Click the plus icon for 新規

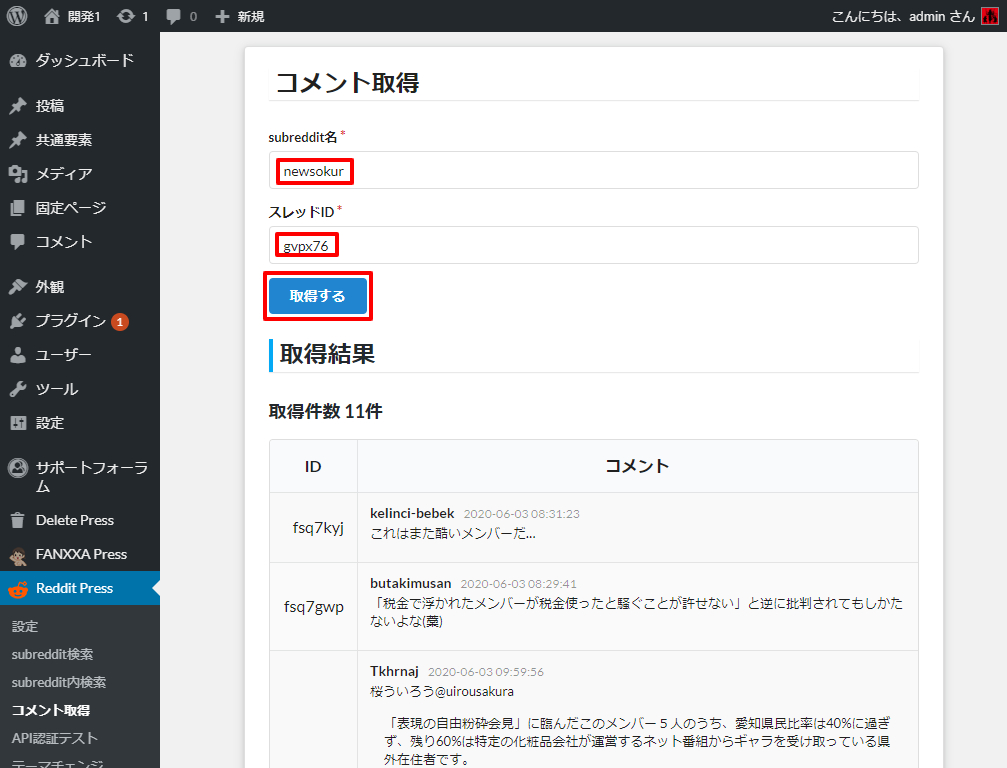pyautogui.click(x=222, y=16)
